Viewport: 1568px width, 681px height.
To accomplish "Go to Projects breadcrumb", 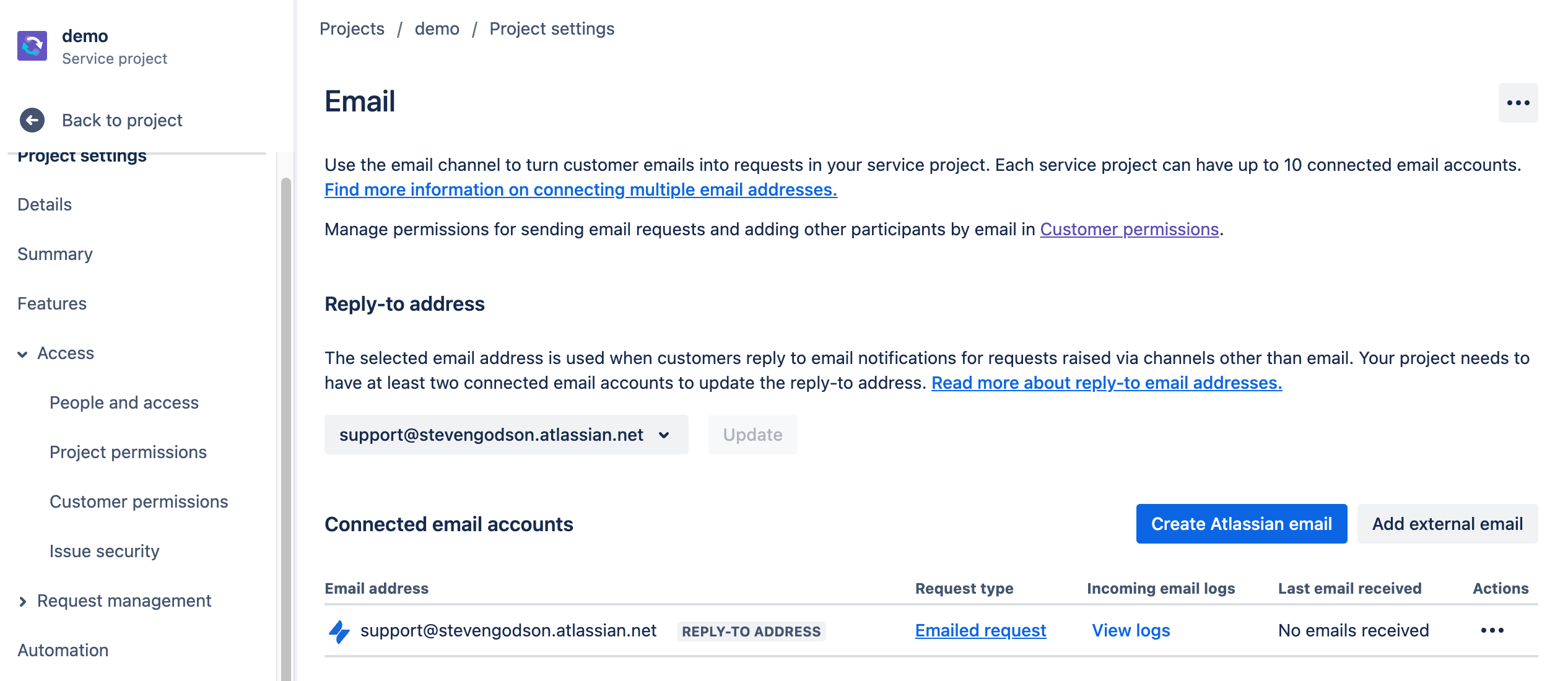I will point(352,28).
